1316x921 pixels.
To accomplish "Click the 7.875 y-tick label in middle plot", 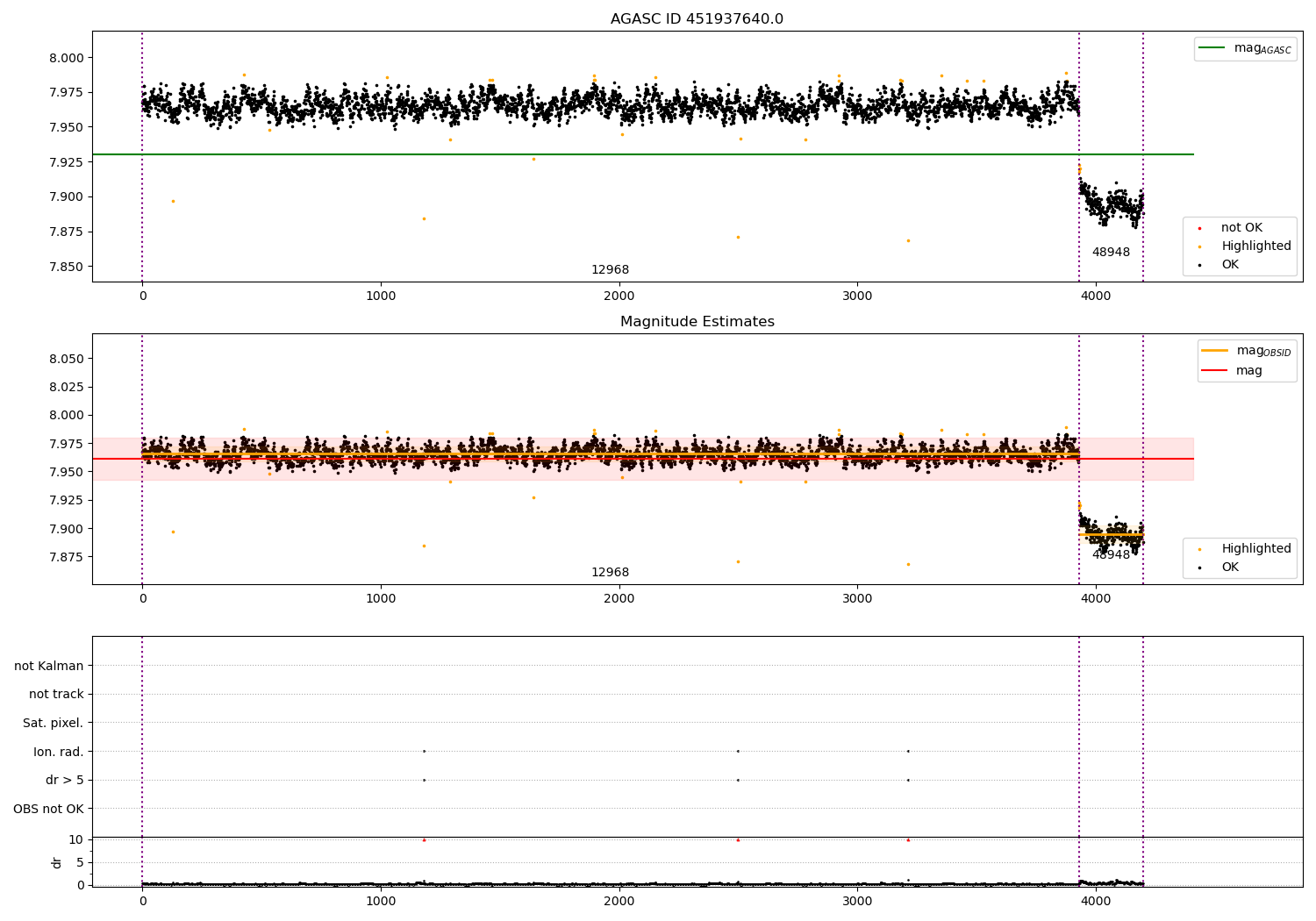I will click(x=67, y=557).
